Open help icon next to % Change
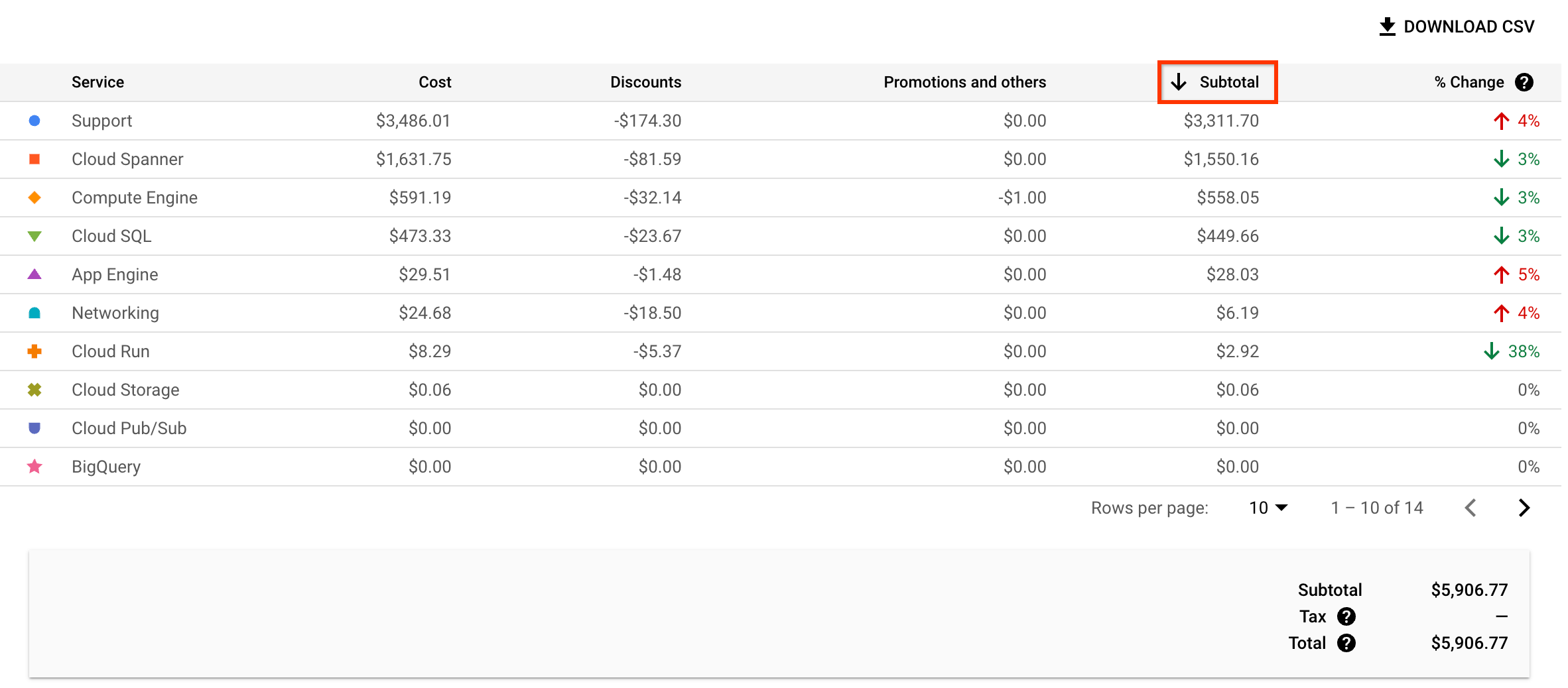The width and height of the screenshot is (1568, 688). pos(1524,82)
